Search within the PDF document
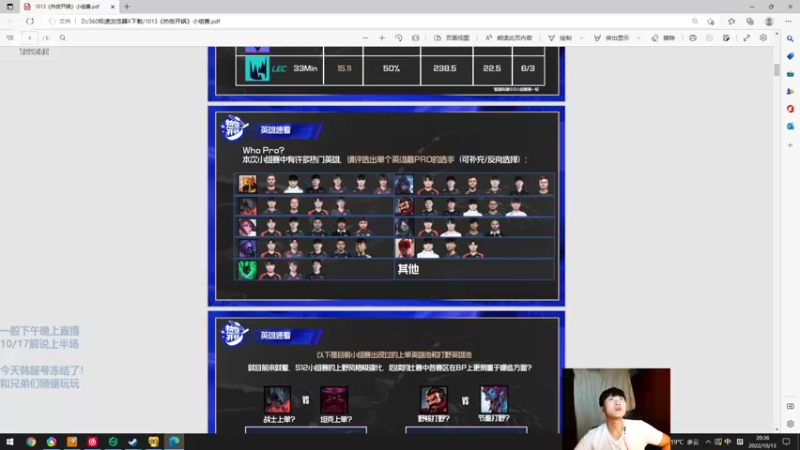Screen dimensions: 800x450 point(63,38)
